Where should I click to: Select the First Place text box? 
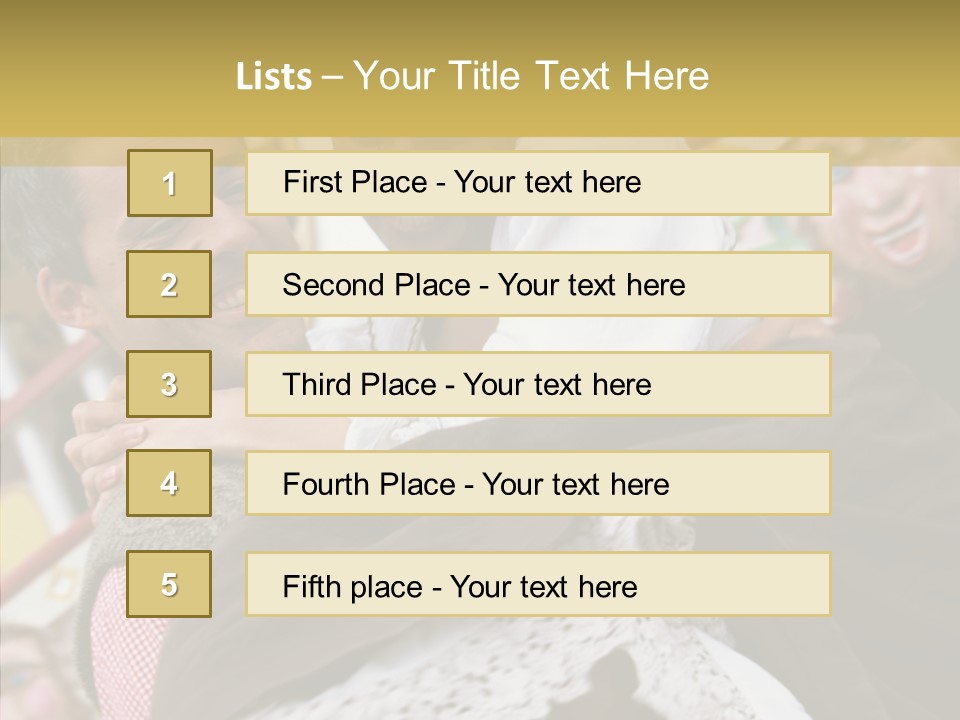[538, 183]
